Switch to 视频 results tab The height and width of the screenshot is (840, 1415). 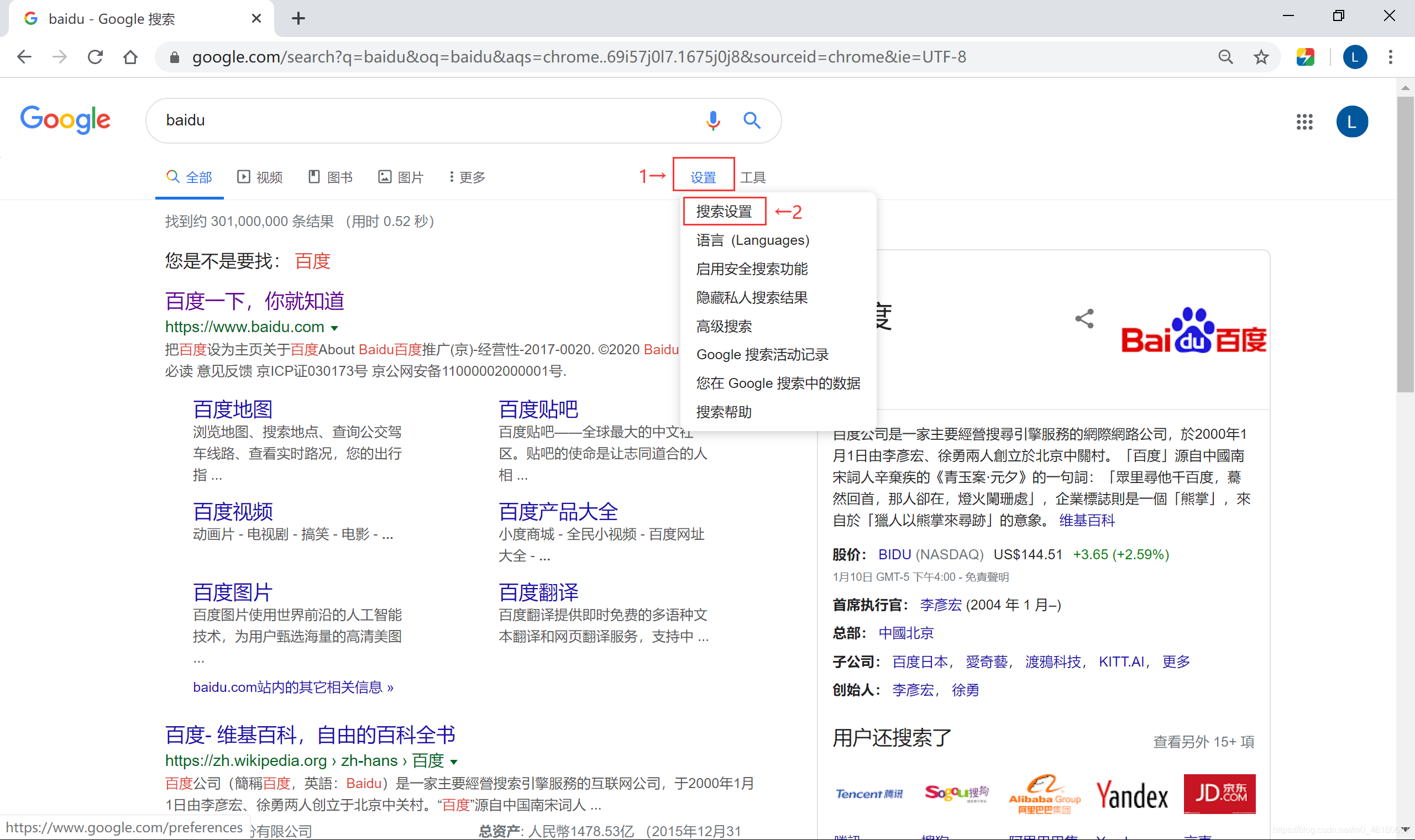coord(260,177)
